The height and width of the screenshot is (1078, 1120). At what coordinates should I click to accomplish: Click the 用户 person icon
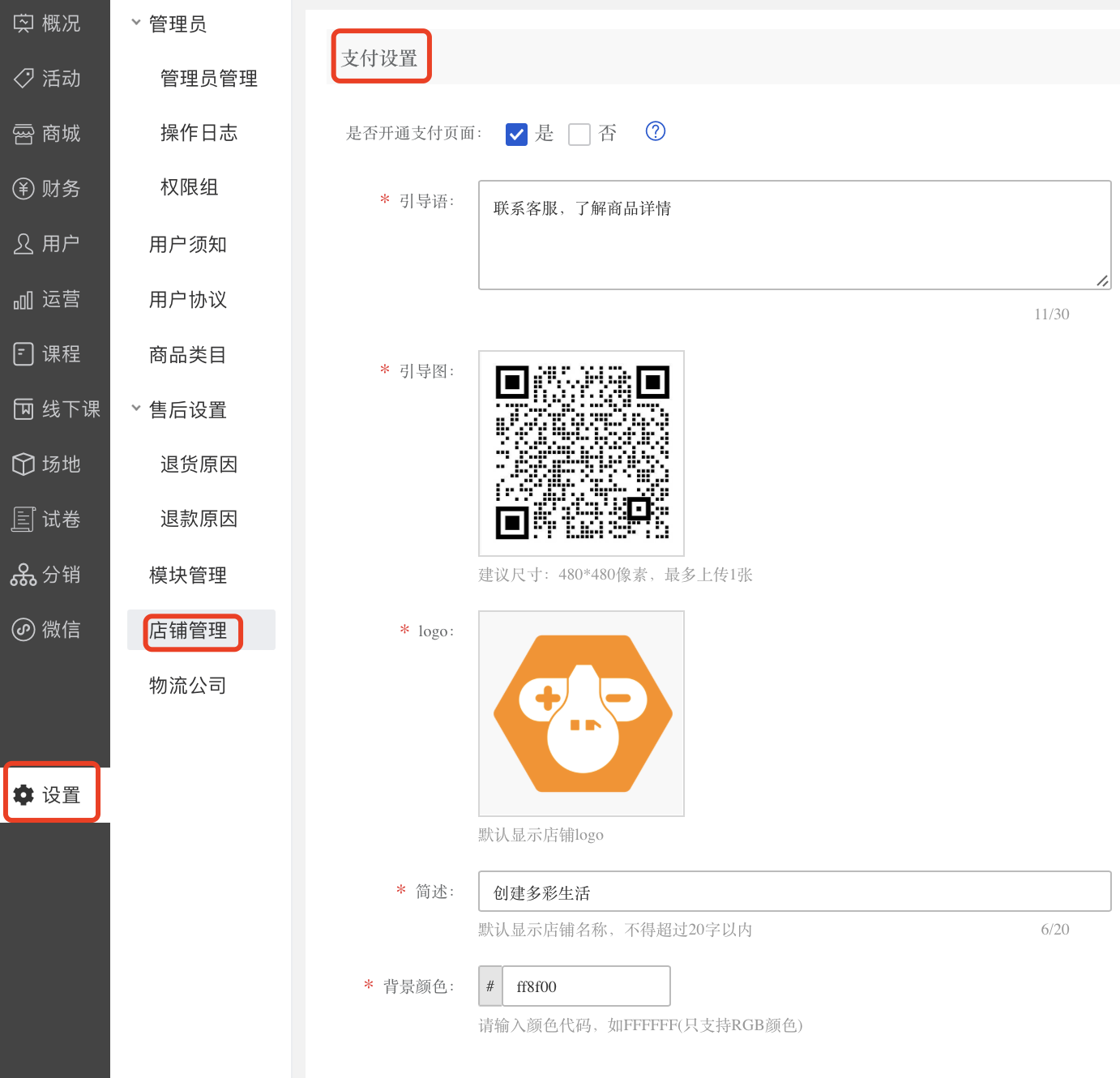[x=24, y=244]
